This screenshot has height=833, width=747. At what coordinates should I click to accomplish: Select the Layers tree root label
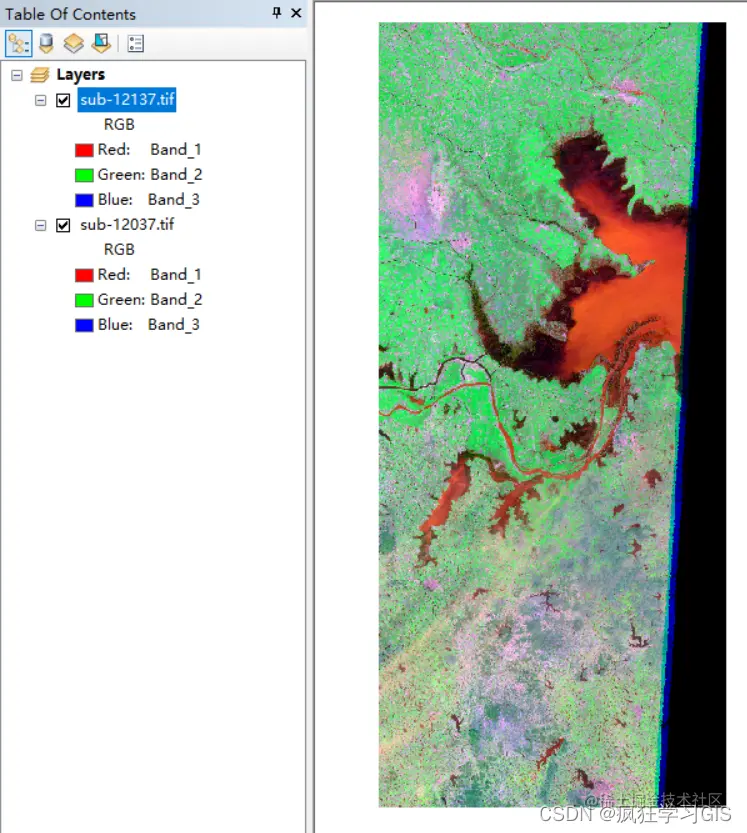81,74
